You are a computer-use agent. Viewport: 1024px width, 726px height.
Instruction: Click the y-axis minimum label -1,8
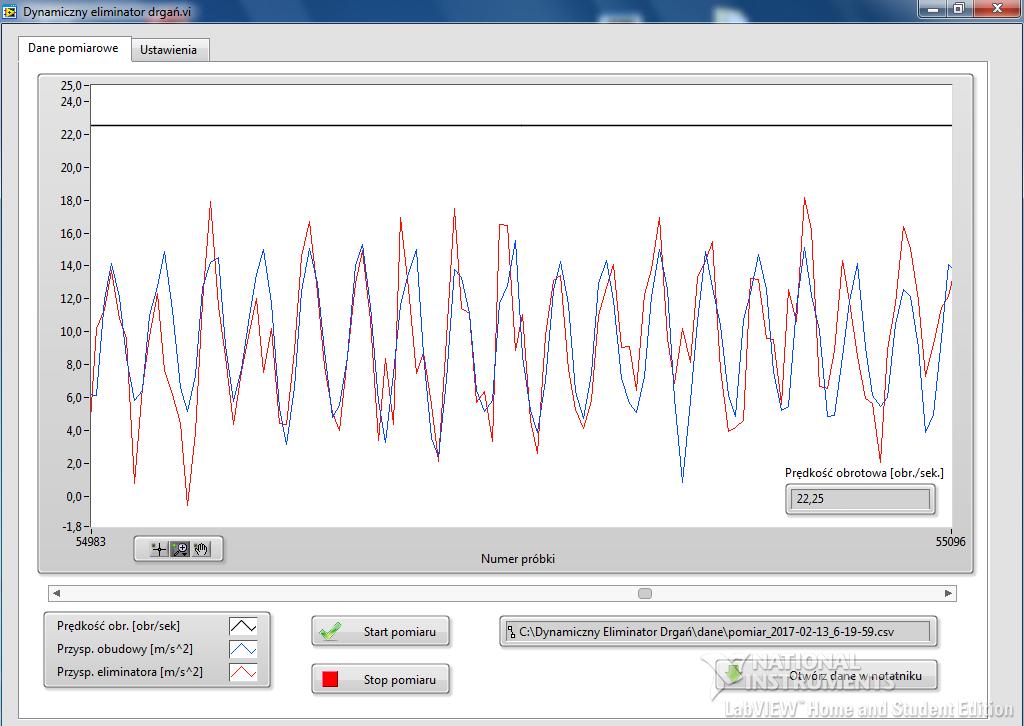coord(71,526)
